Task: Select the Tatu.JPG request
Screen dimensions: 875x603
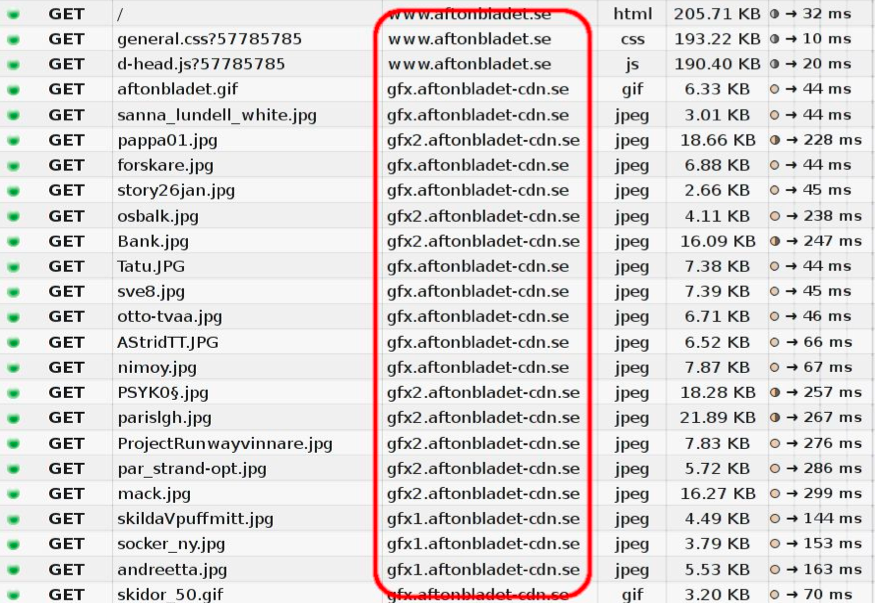Action: (151, 267)
